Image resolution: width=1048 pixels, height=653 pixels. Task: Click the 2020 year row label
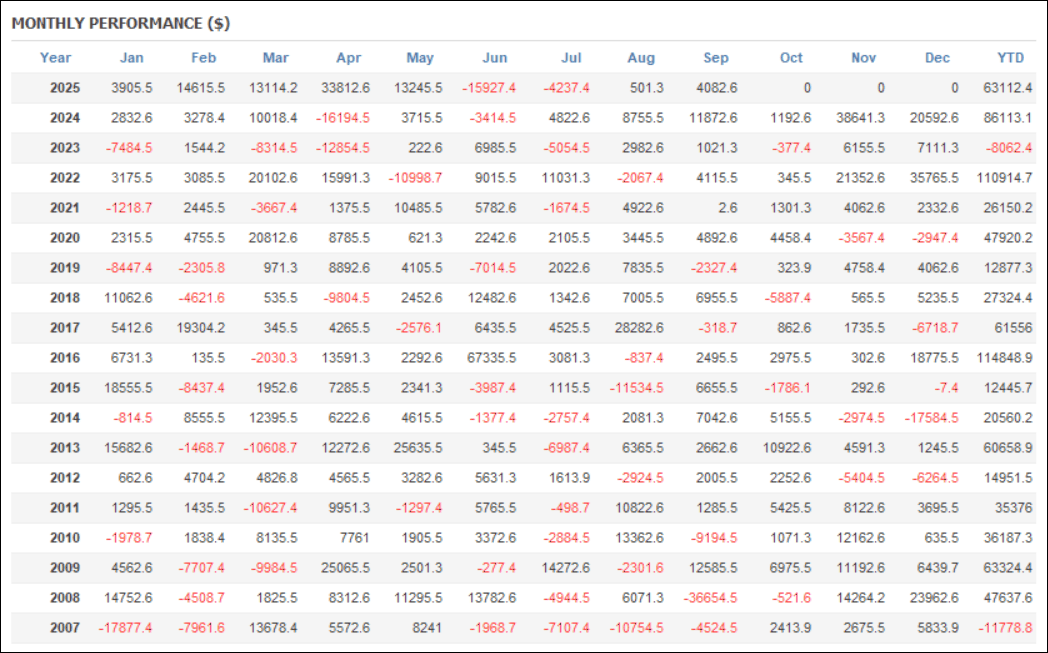(66, 238)
